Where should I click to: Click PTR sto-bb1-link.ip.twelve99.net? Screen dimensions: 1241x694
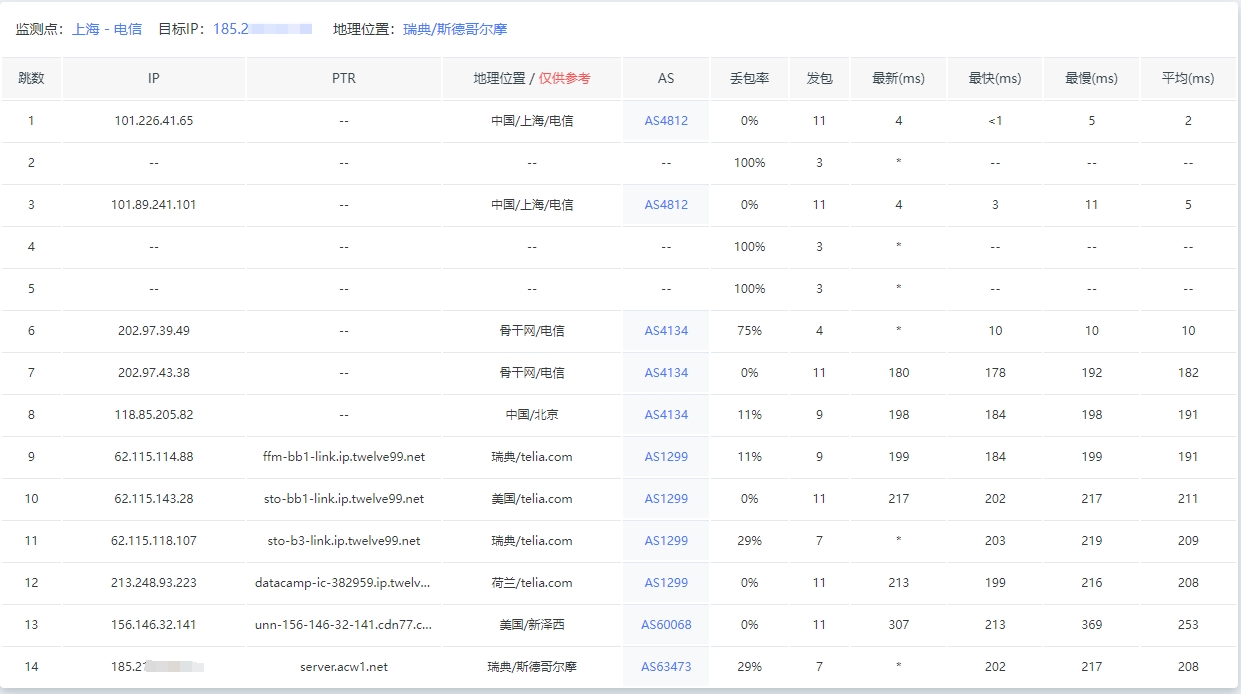click(x=344, y=499)
